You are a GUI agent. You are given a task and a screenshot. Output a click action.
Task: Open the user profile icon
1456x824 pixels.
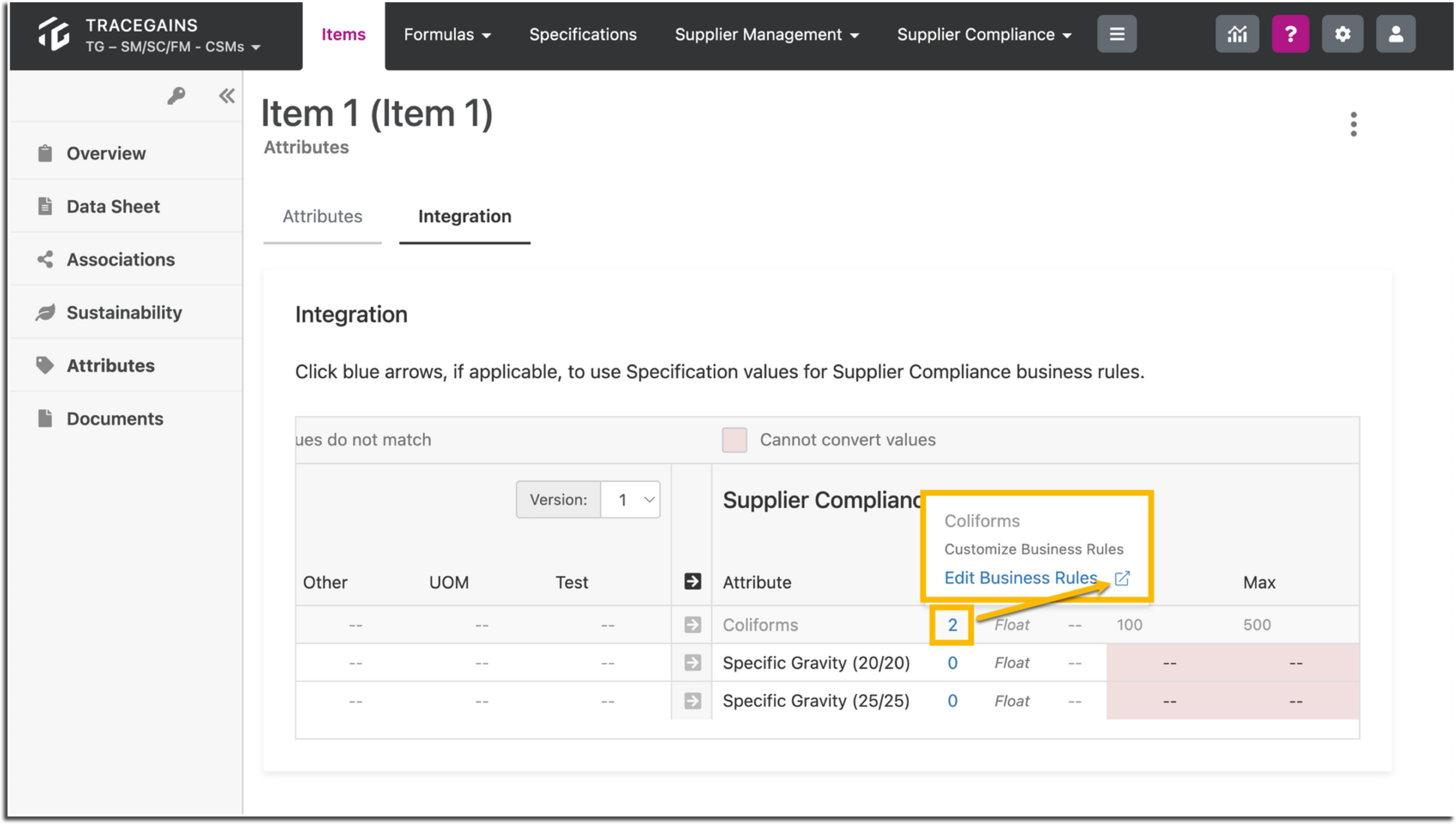click(1395, 34)
